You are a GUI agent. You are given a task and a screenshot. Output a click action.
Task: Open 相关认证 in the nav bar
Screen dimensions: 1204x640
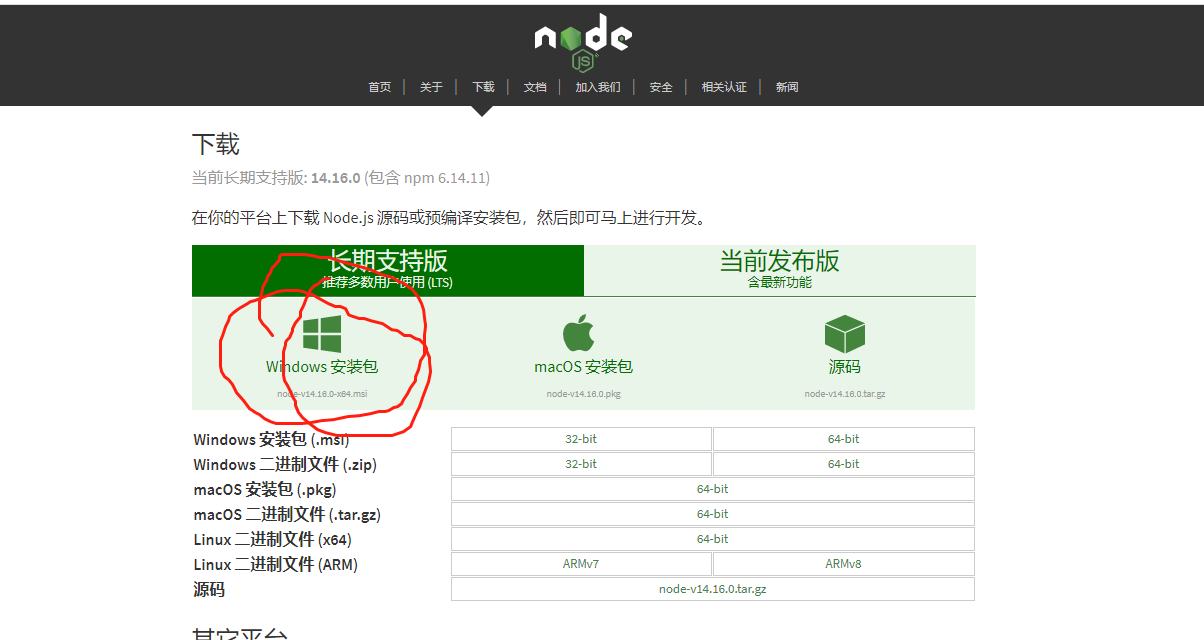click(724, 87)
